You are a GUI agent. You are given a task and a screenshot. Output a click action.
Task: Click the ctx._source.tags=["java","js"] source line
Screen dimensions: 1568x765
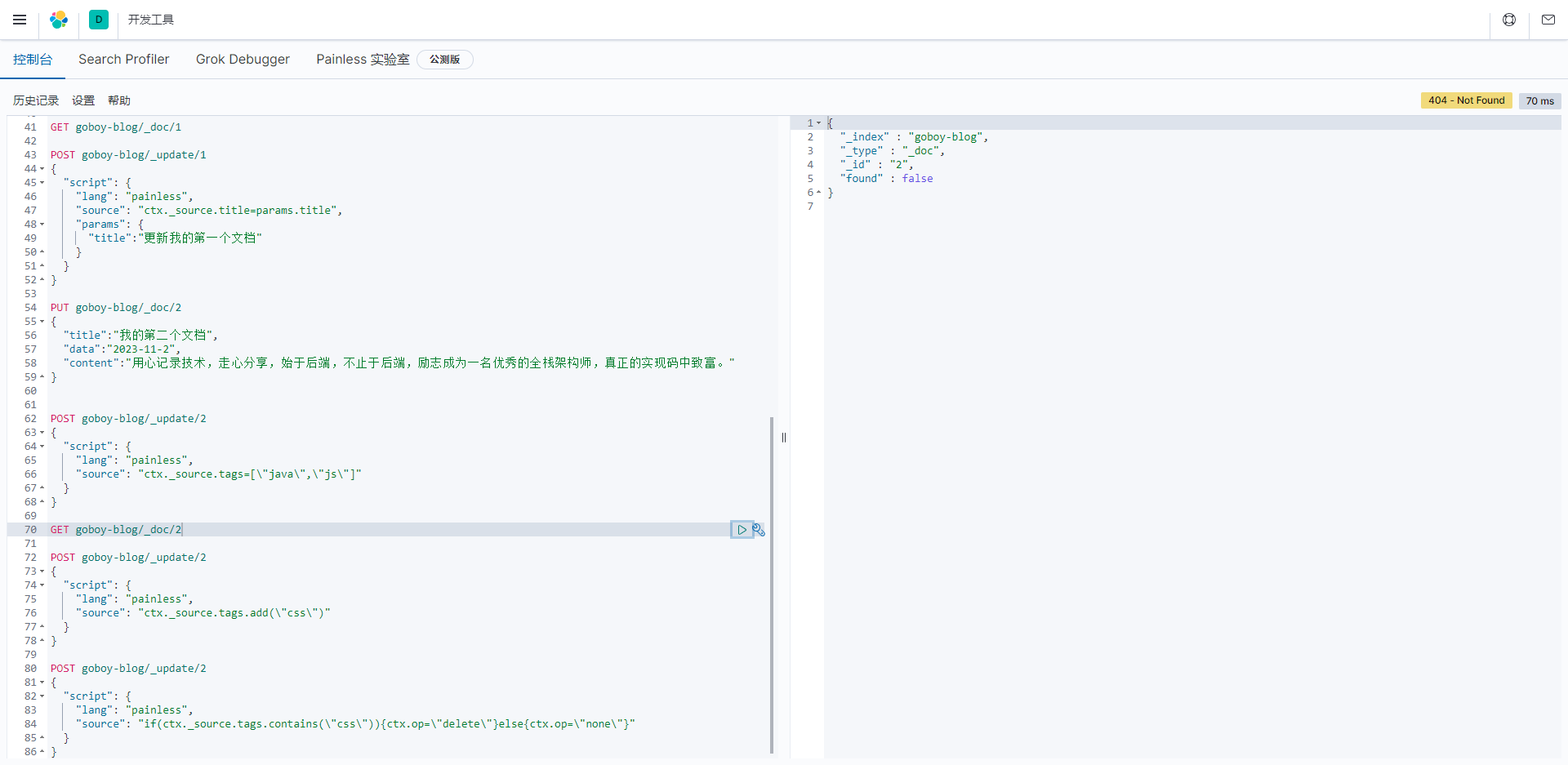(219, 474)
